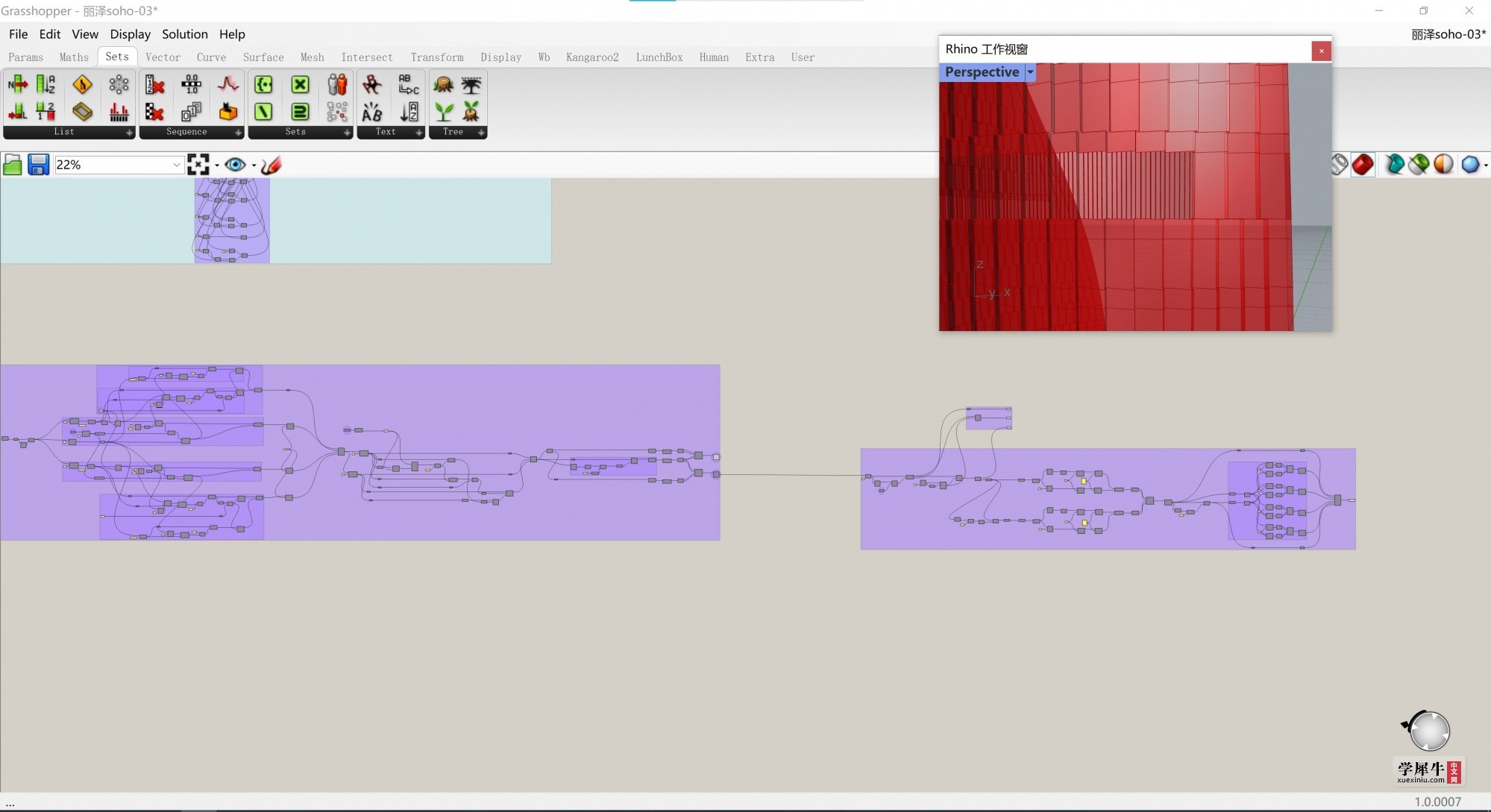Open the Kangaroo2 menu in menu bar
The height and width of the screenshot is (812, 1491).
[592, 57]
